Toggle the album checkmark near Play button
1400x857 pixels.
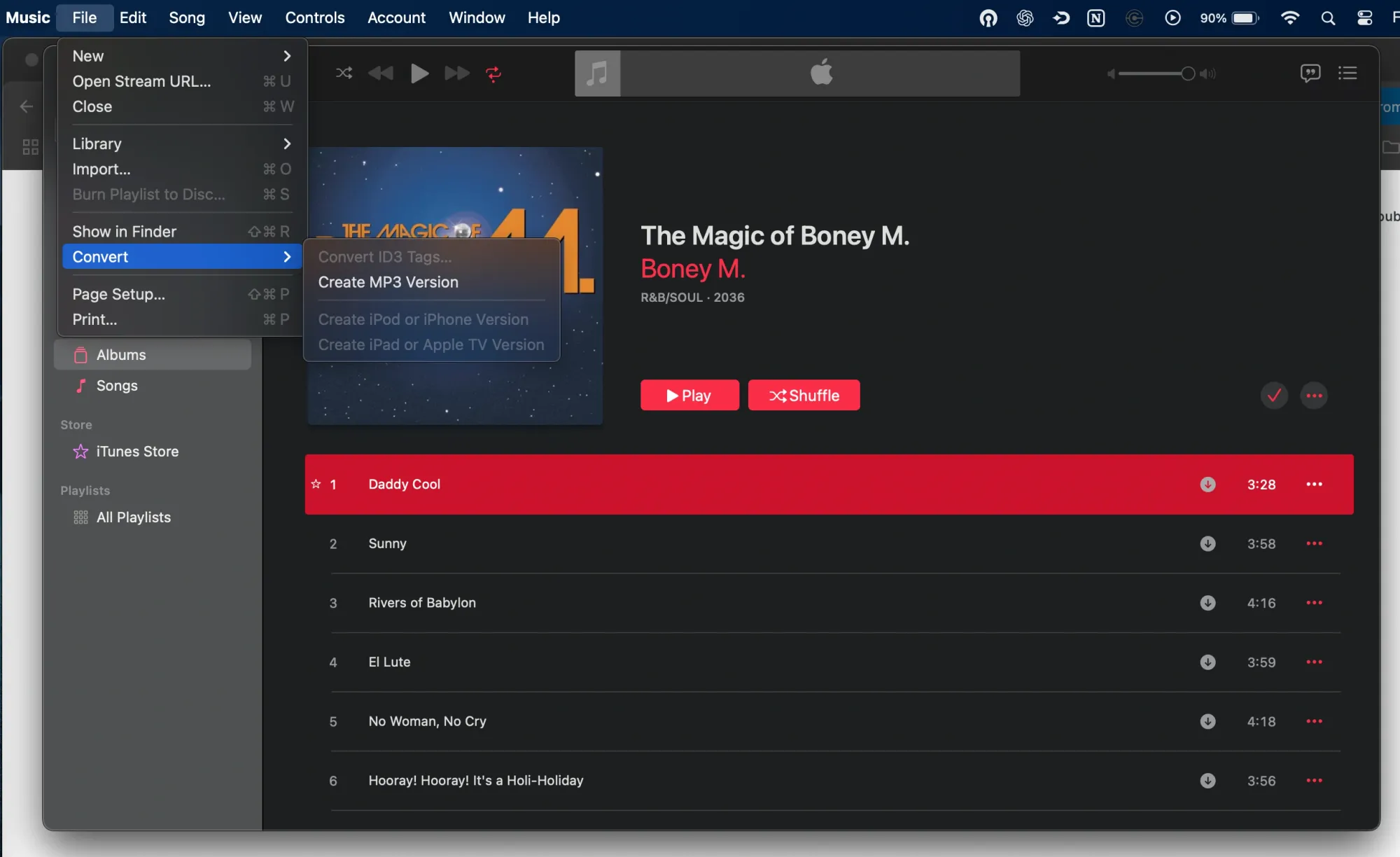[x=1273, y=395]
